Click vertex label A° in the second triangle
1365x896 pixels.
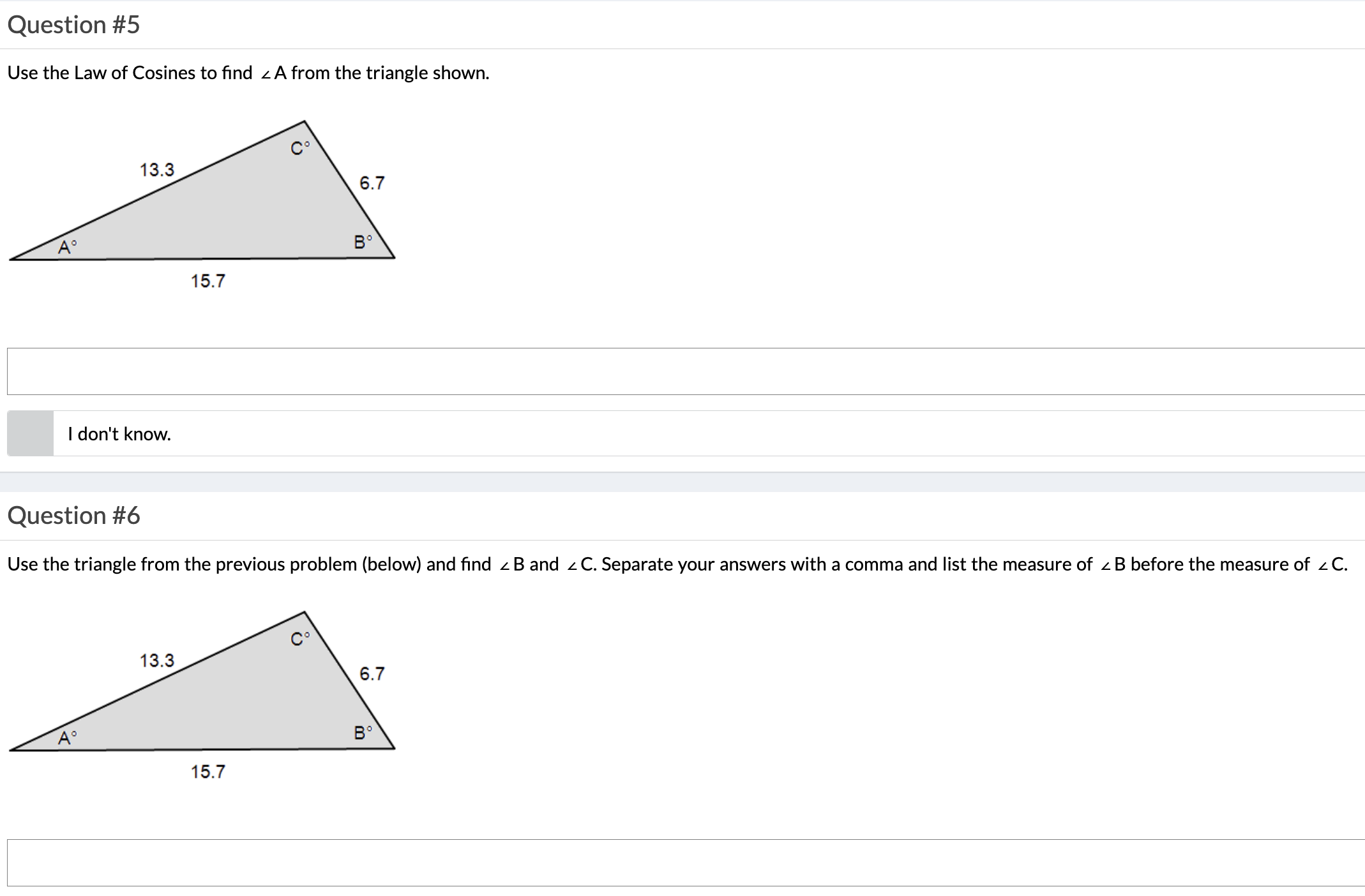(x=67, y=738)
